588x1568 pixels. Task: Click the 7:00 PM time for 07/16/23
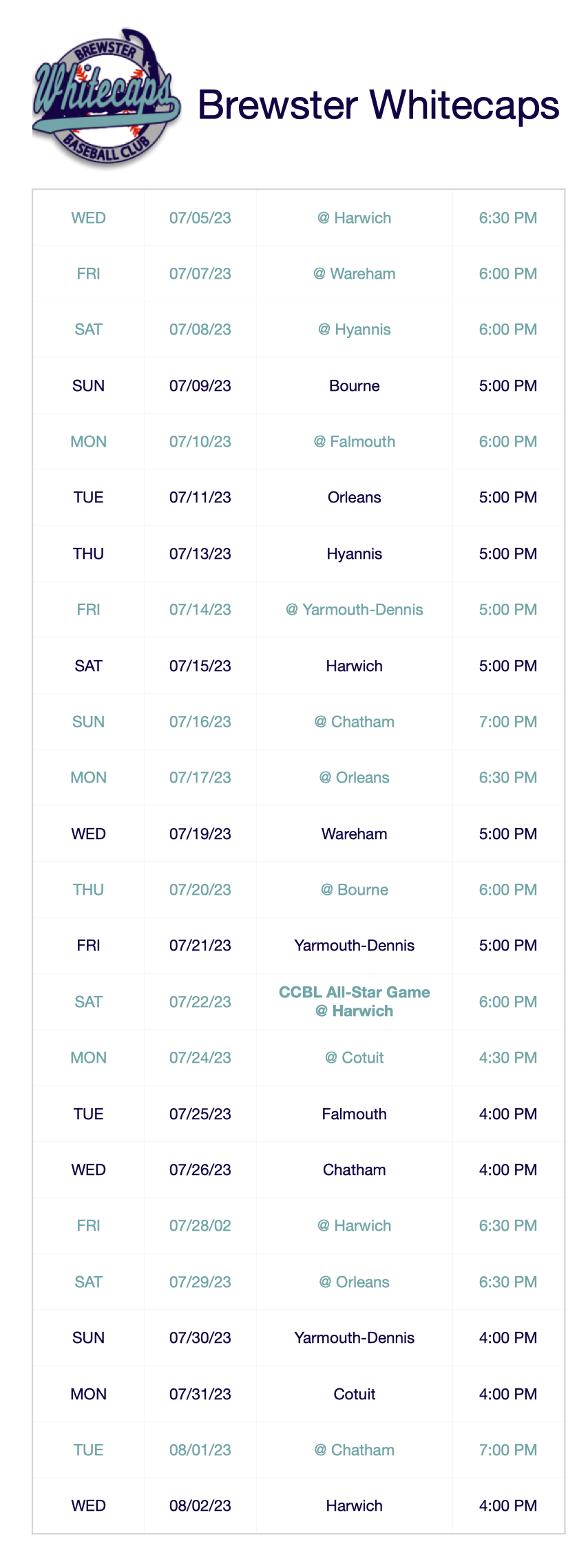tap(508, 722)
